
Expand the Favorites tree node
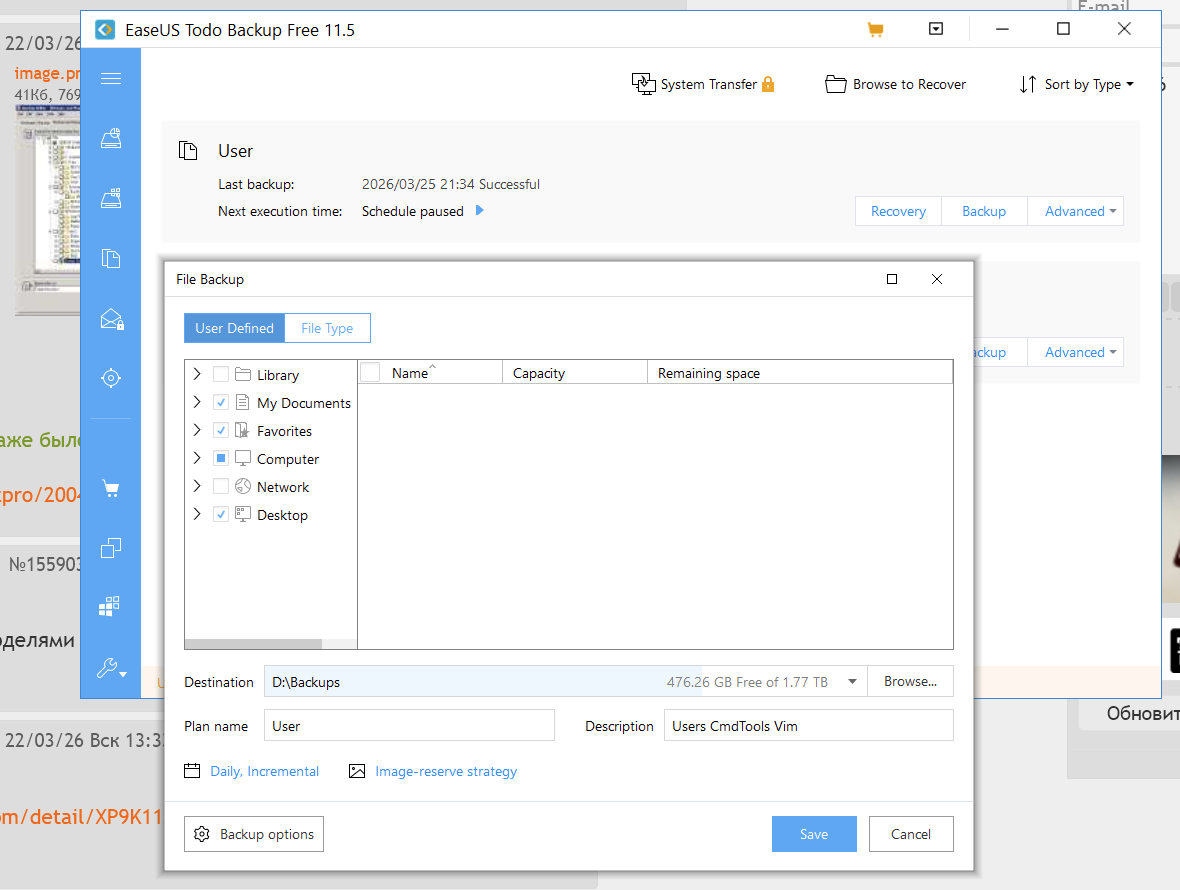(x=197, y=430)
